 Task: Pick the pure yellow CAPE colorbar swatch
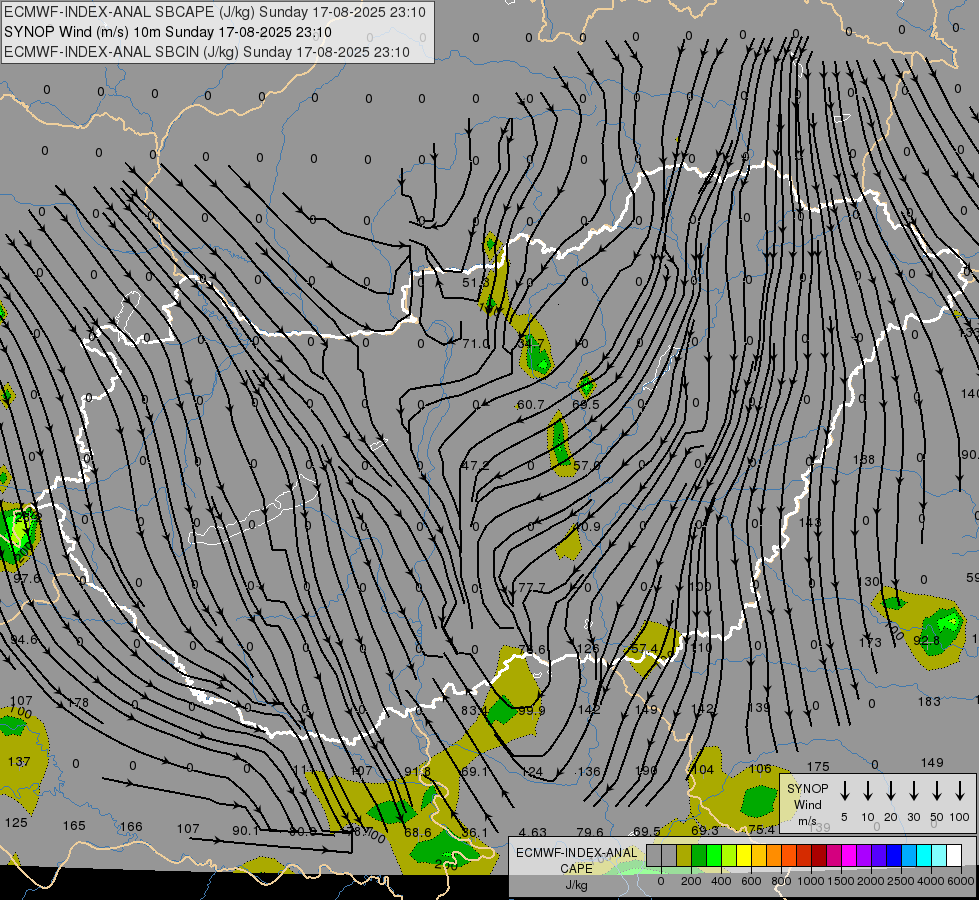click(x=744, y=856)
